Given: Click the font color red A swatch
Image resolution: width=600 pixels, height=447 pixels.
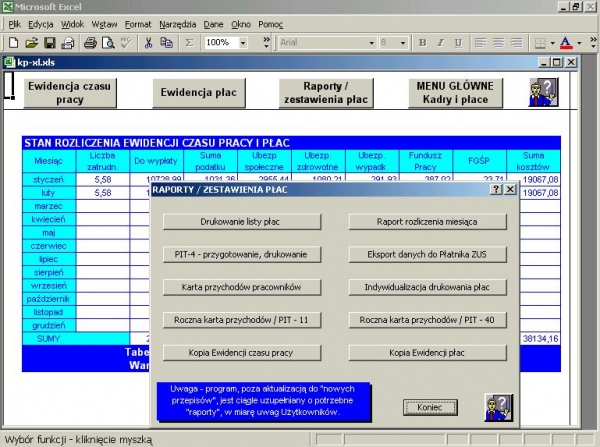Looking at the screenshot, I should click(566, 43).
